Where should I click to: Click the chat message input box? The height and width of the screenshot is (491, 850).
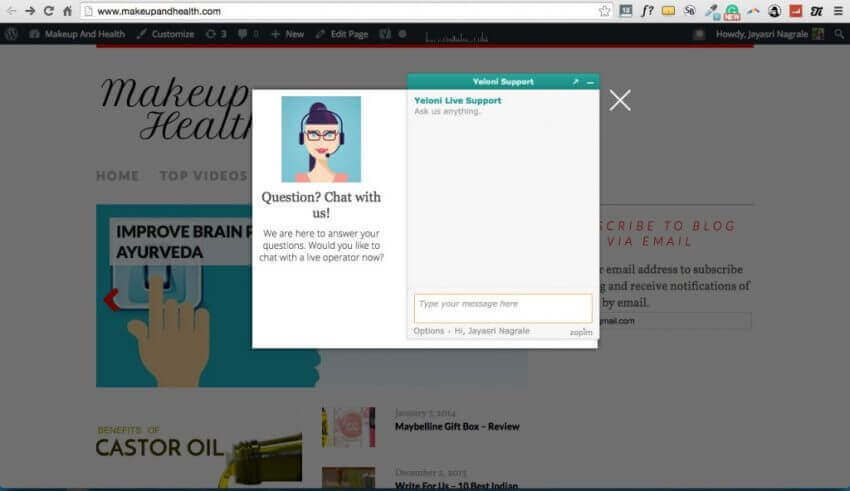[503, 308]
